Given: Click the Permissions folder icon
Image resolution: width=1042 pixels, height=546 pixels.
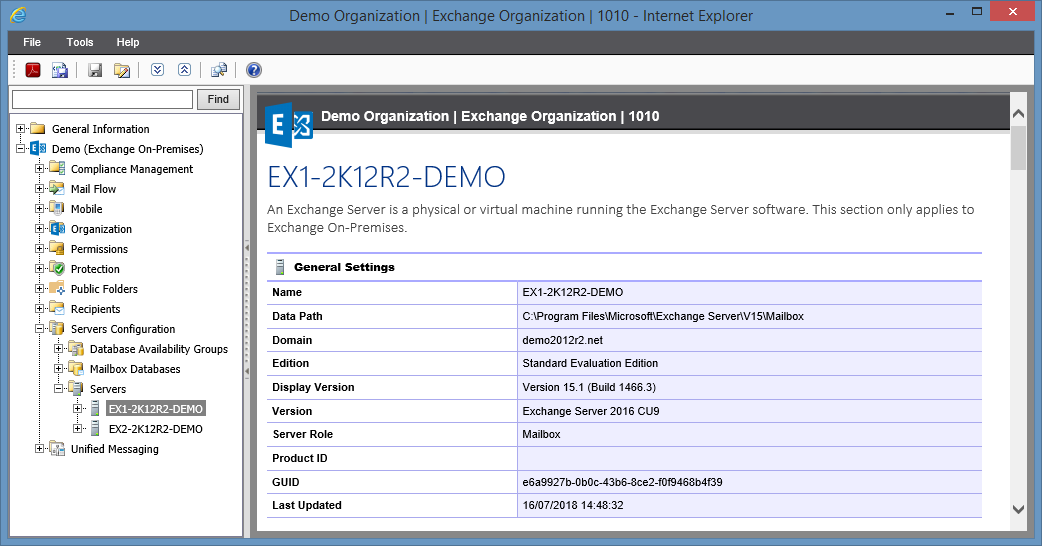Looking at the screenshot, I should (57, 248).
